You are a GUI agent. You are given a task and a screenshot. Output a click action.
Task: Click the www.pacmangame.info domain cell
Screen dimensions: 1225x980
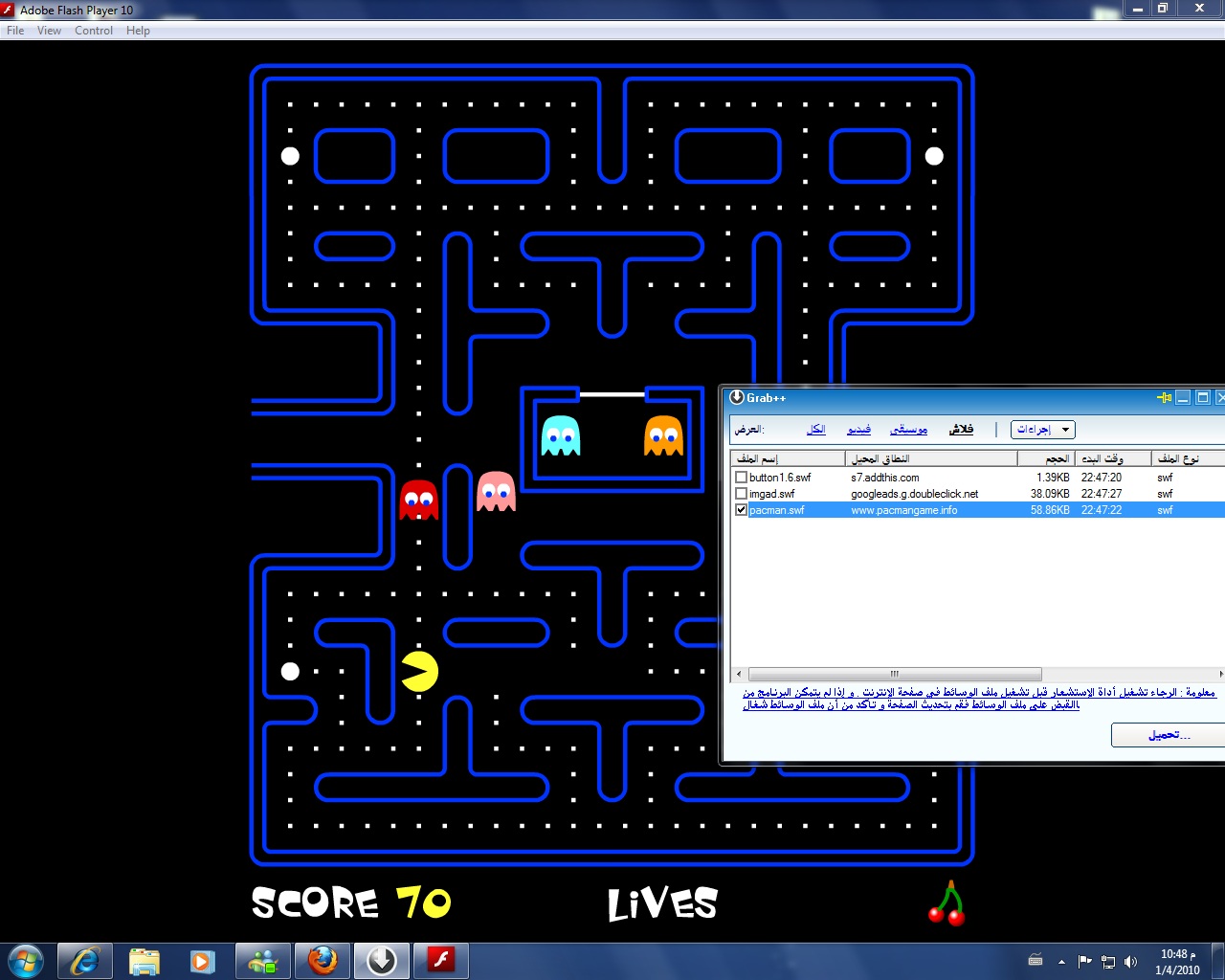click(904, 510)
